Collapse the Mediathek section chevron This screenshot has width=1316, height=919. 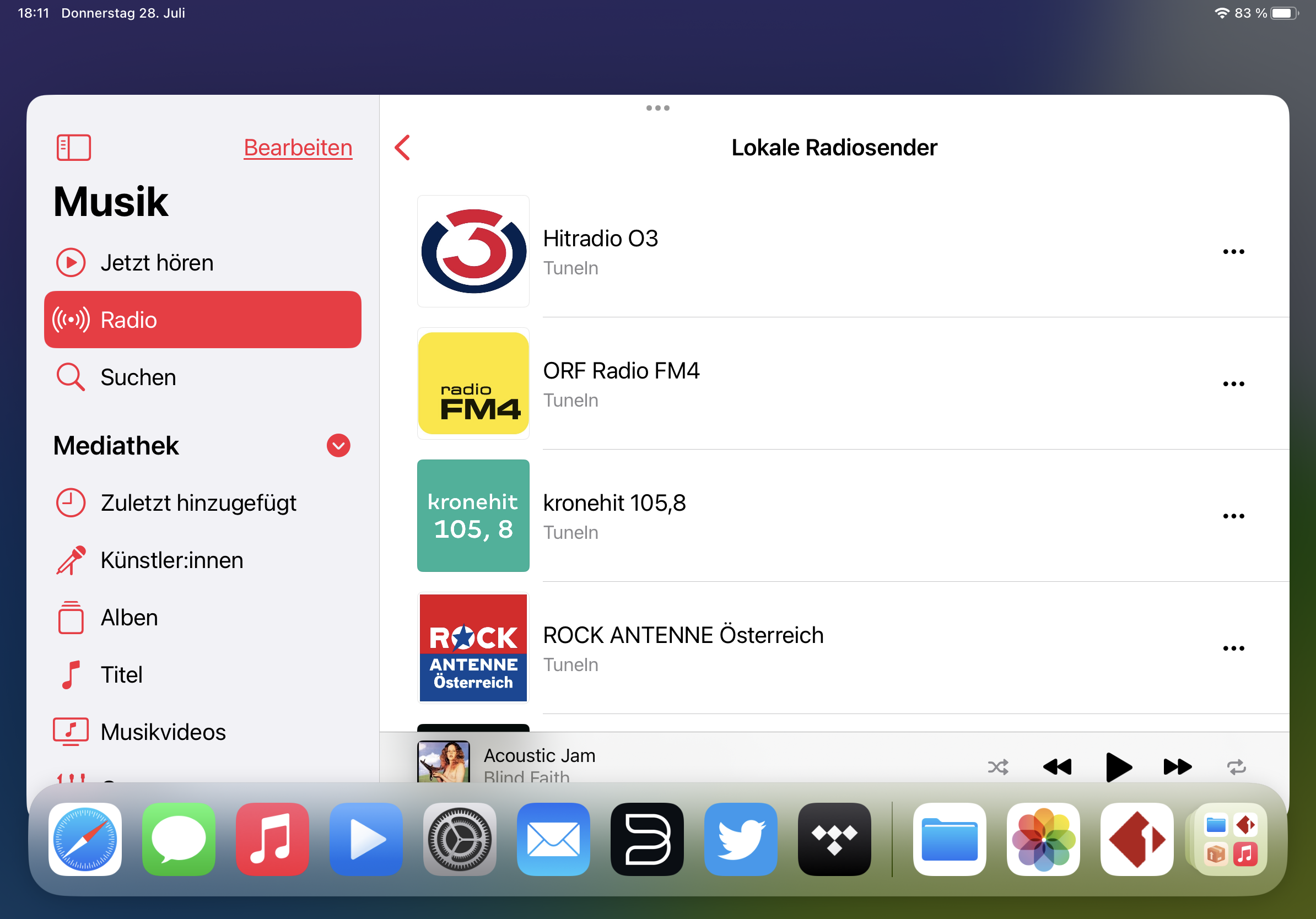[x=338, y=446]
